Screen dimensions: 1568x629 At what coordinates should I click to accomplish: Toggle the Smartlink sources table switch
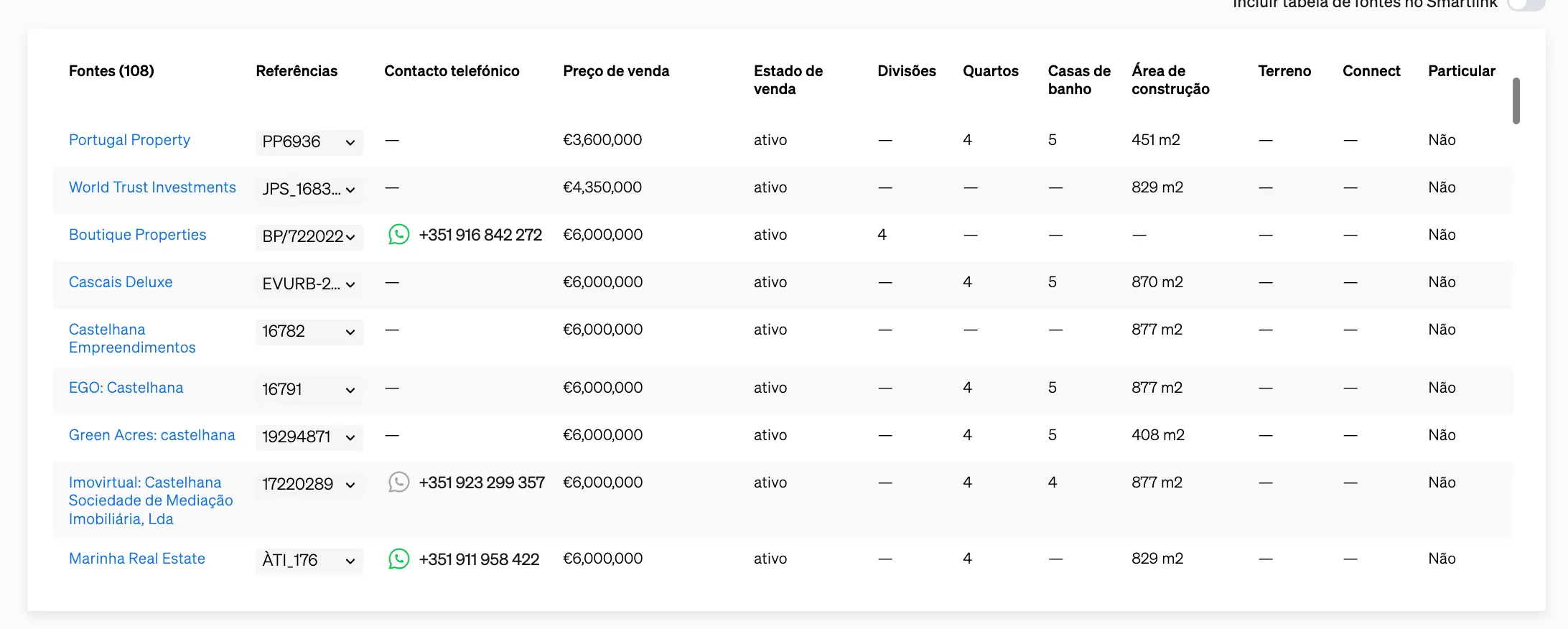click(1526, 4)
